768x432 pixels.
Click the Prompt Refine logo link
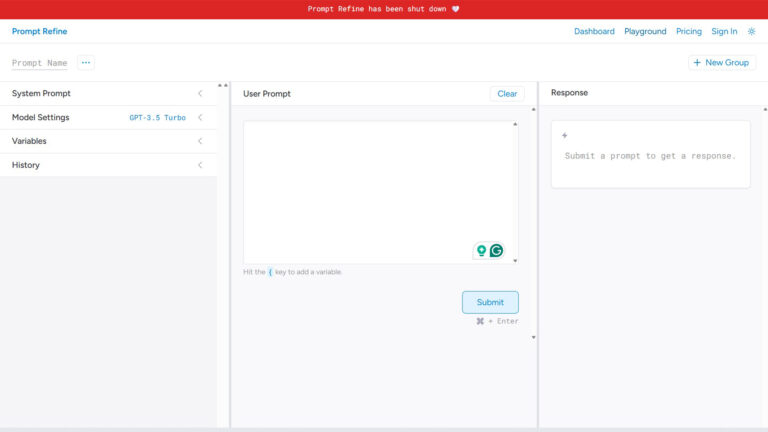(40, 31)
